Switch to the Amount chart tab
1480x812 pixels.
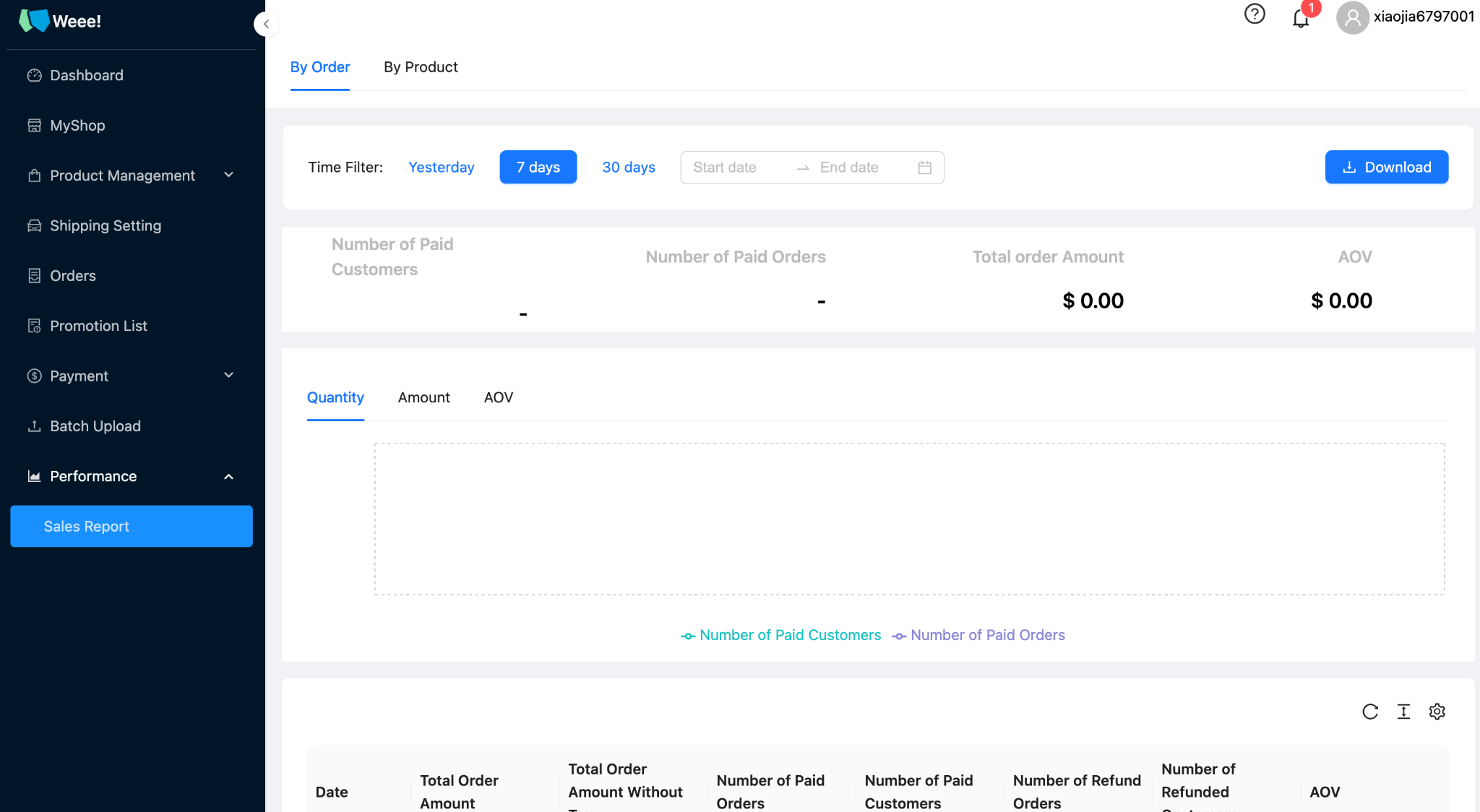pos(423,397)
